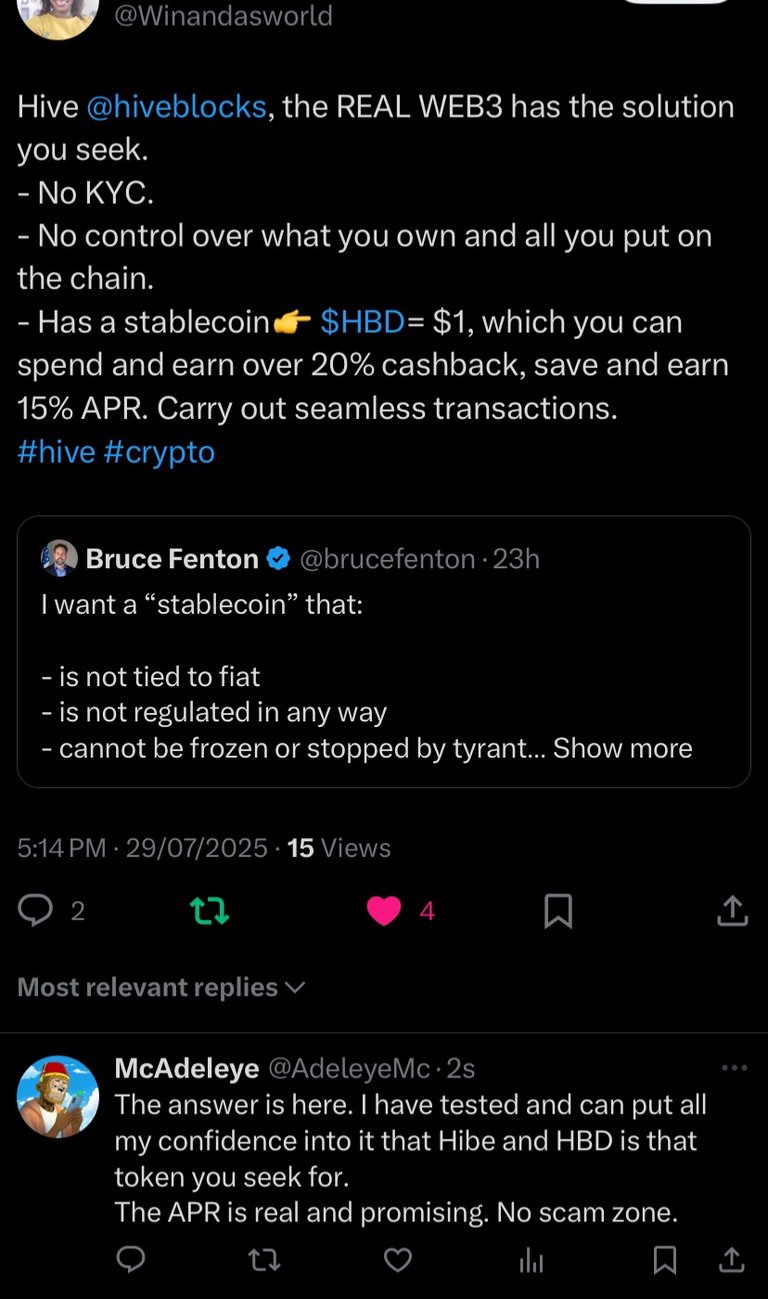Screen dimensions: 768x1299
Task: Bookmark McAdeleye's reply
Action: (x=664, y=1260)
